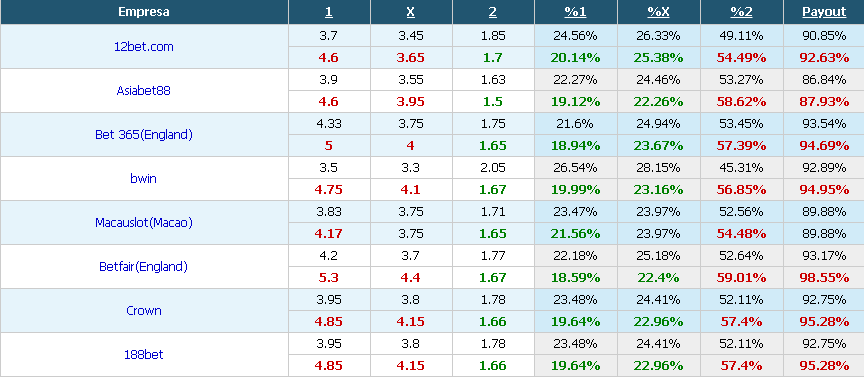Click Betfair's current home odds 5.3

[x=329, y=278]
